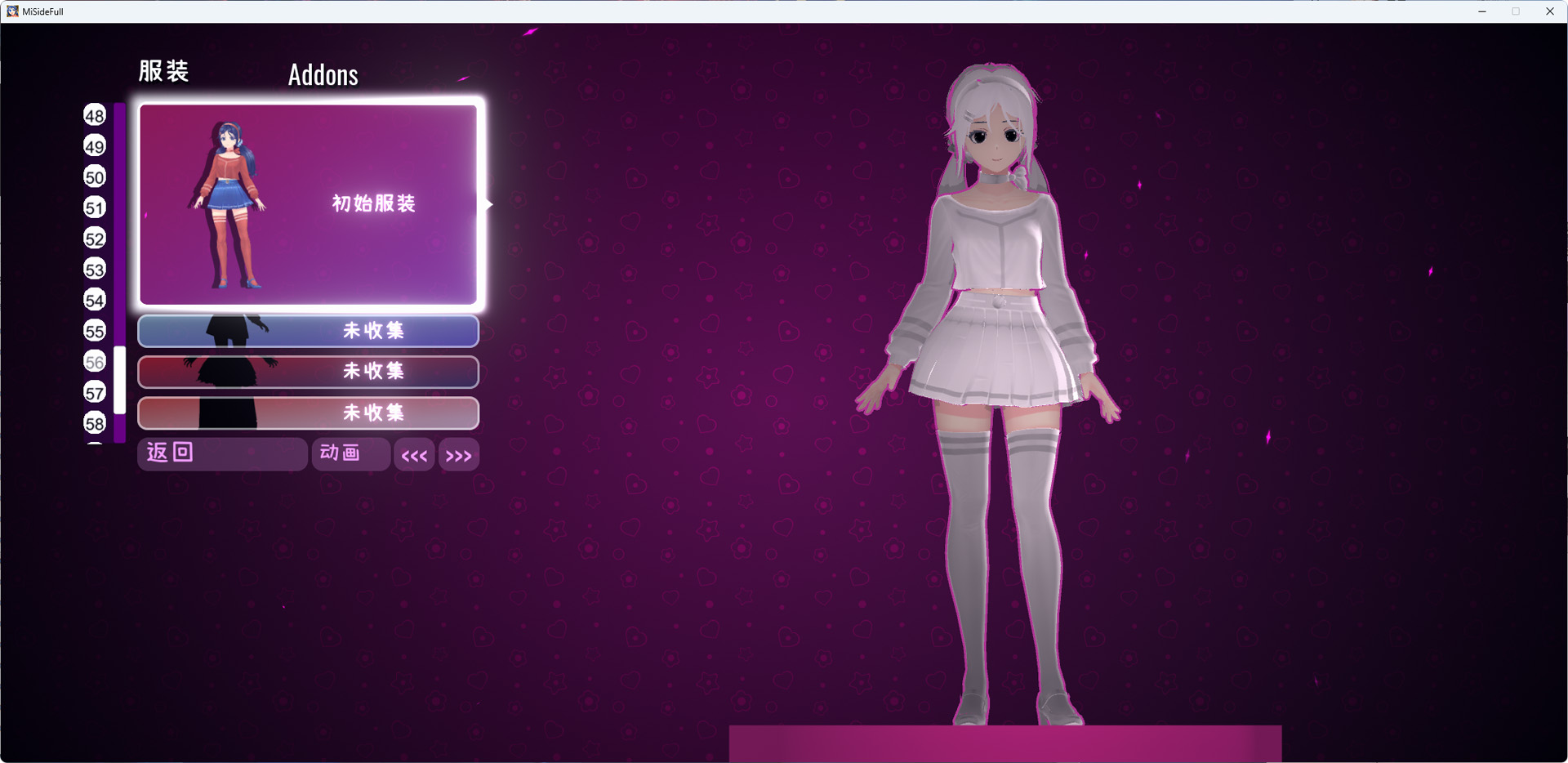This screenshot has height=763, width=1568.
Task: Close the MiSideFull window
Action: click(1550, 11)
